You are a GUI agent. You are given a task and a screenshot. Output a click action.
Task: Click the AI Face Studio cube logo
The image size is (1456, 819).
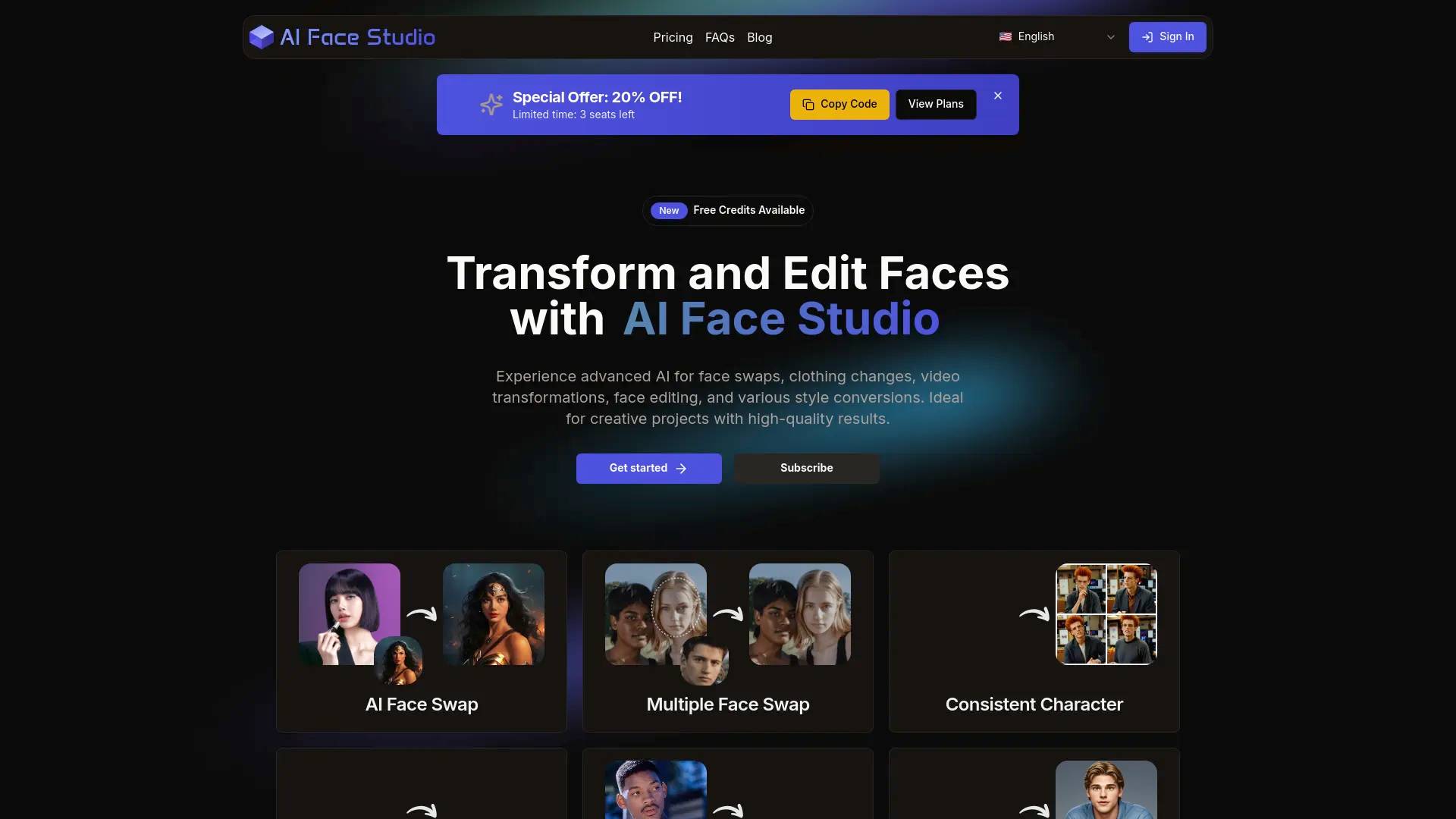pos(262,36)
